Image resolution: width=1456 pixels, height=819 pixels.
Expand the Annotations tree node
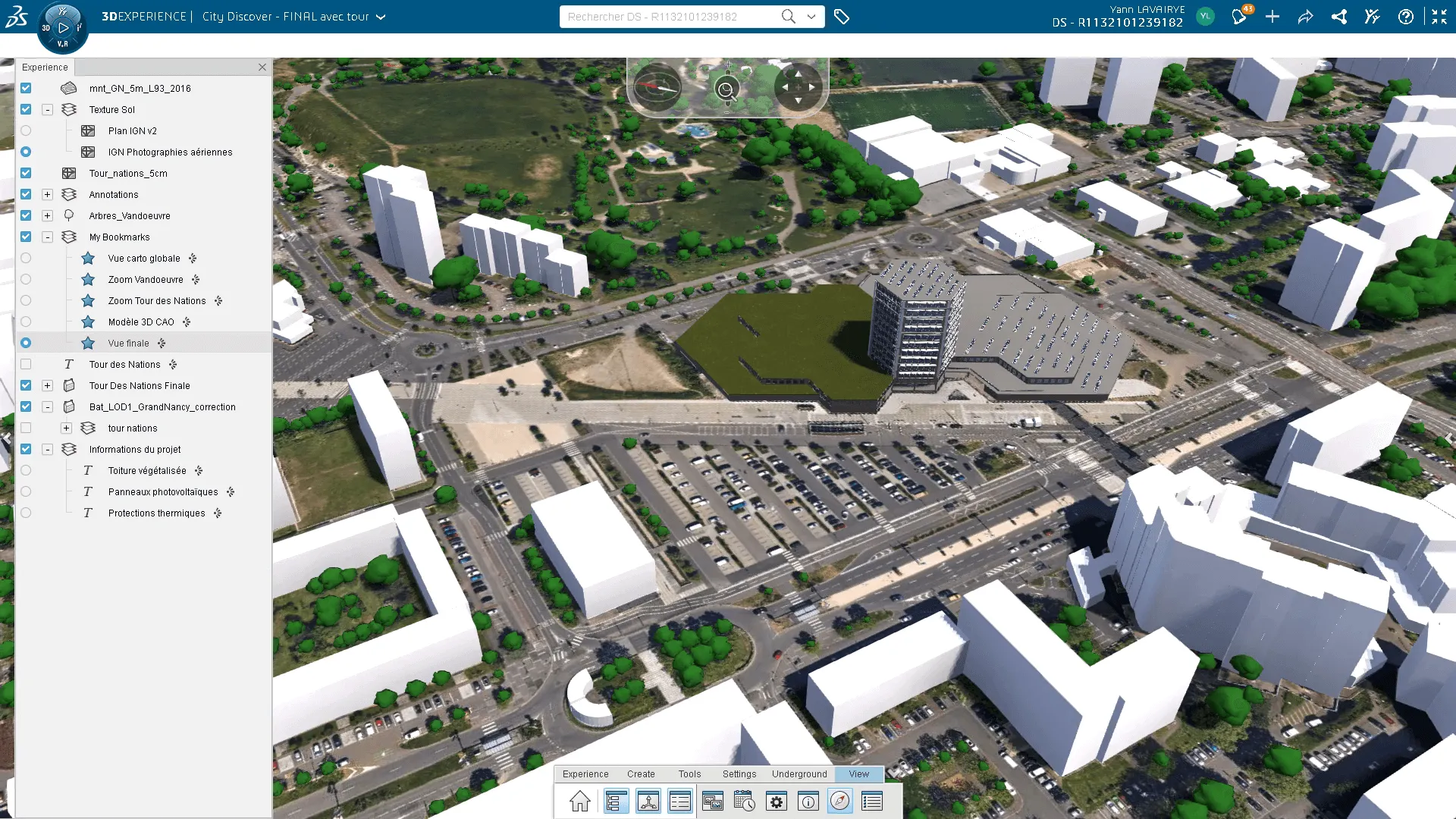coord(47,195)
